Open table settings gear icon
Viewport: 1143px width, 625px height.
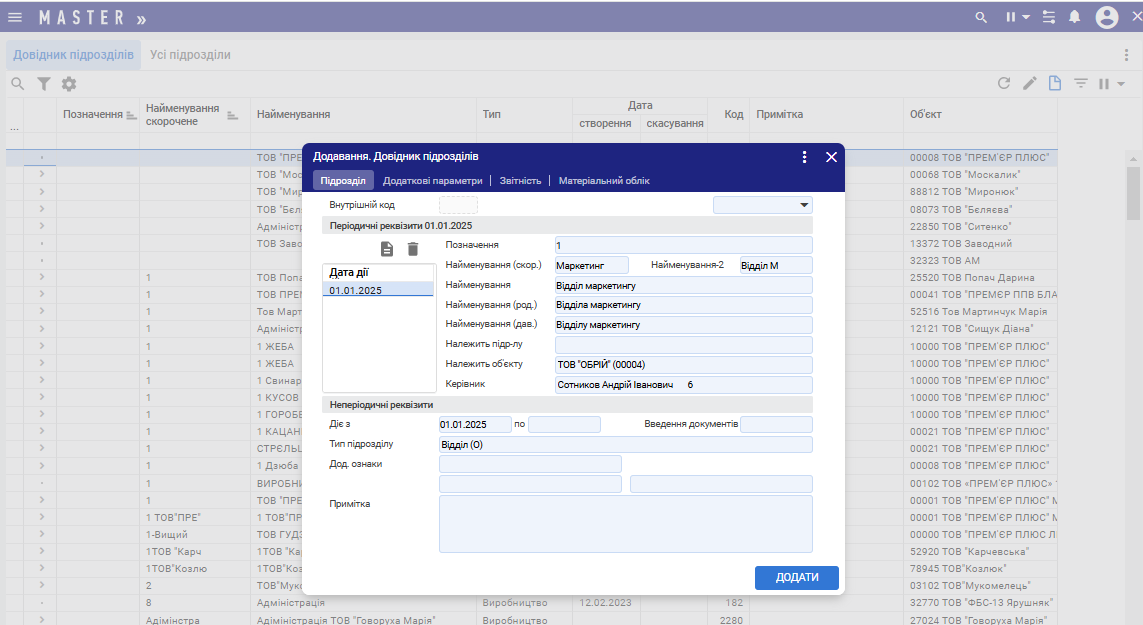[x=69, y=84]
